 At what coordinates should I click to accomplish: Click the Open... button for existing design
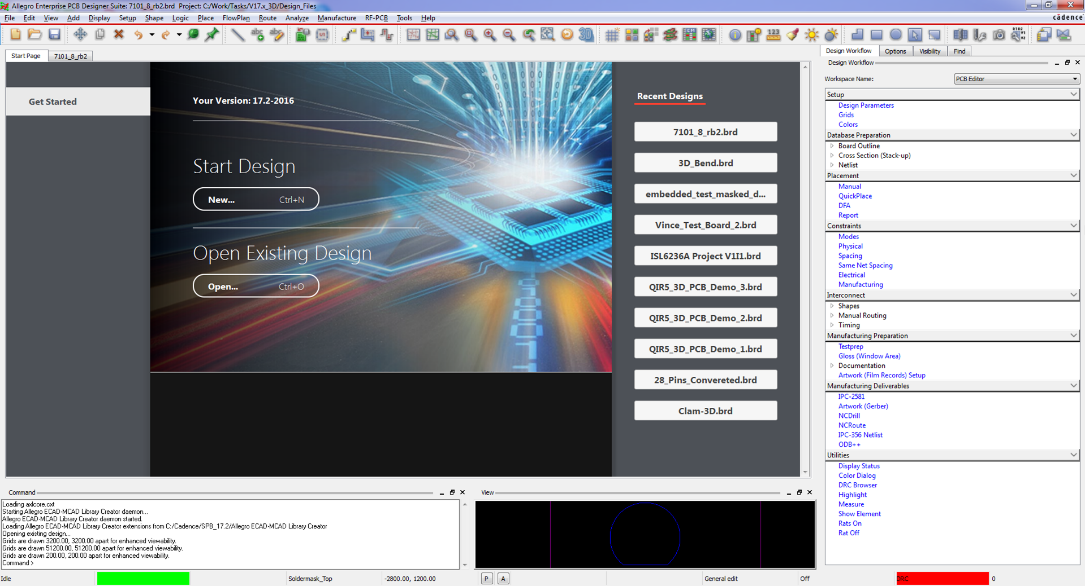[x=256, y=286]
